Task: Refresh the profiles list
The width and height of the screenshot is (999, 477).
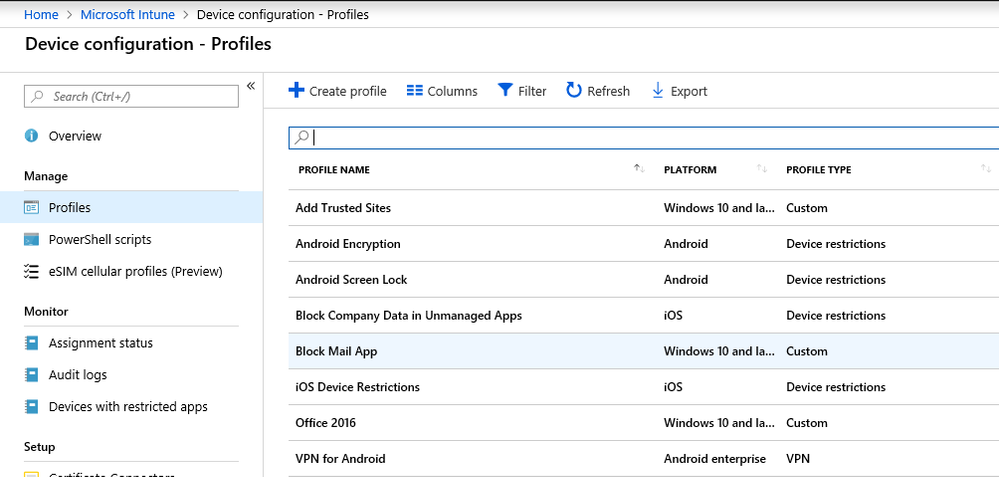Action: pyautogui.click(x=574, y=91)
